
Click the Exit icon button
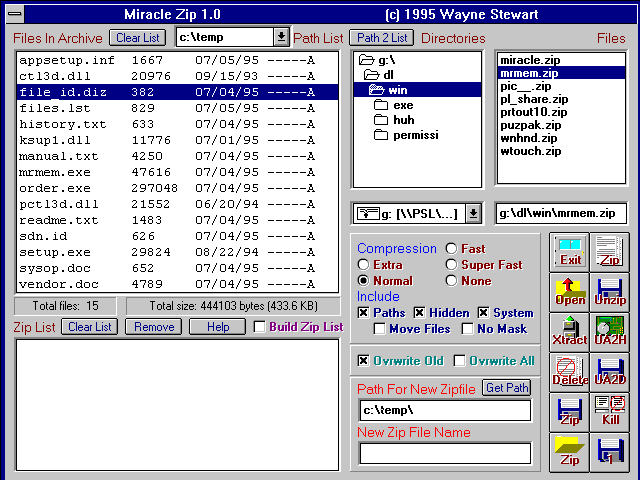570,251
